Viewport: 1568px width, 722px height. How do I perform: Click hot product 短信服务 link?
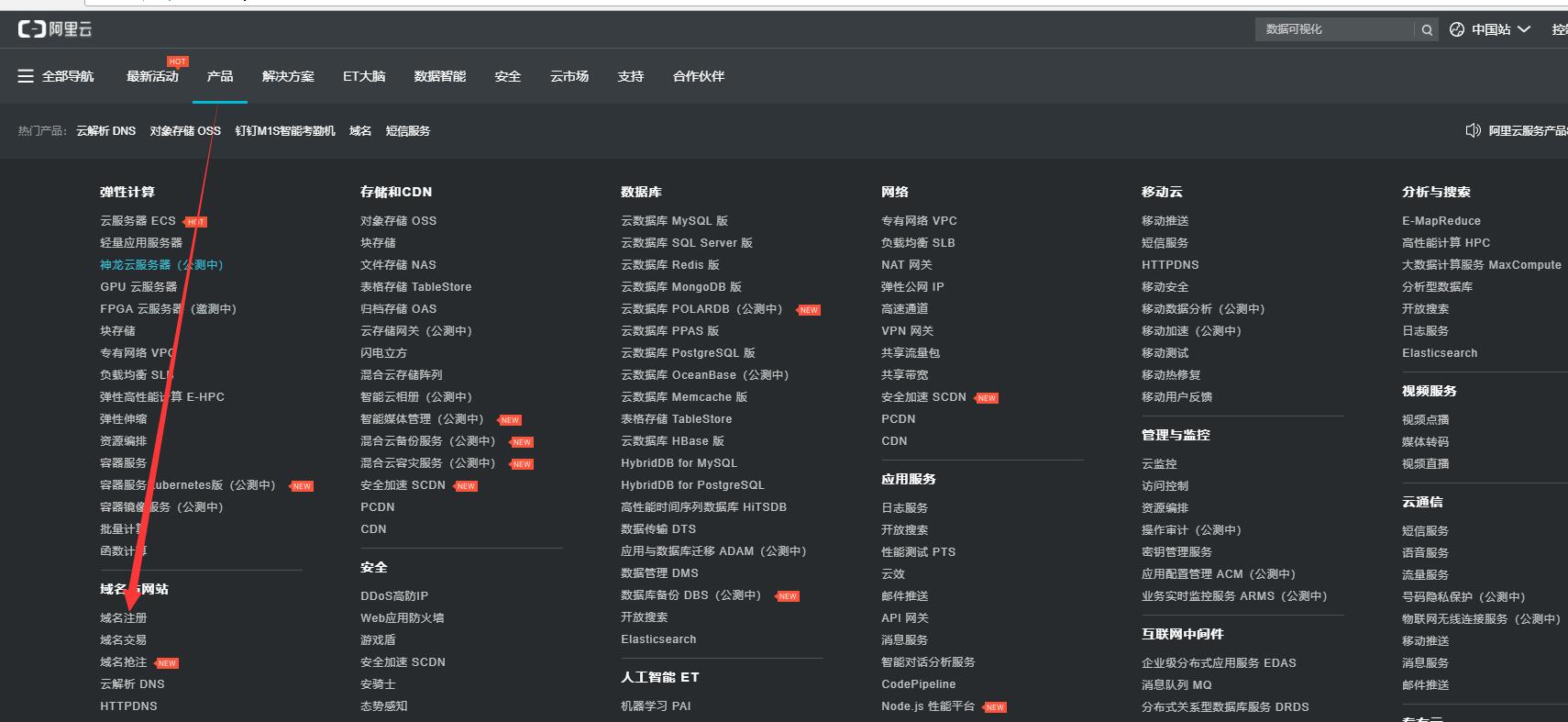click(408, 131)
